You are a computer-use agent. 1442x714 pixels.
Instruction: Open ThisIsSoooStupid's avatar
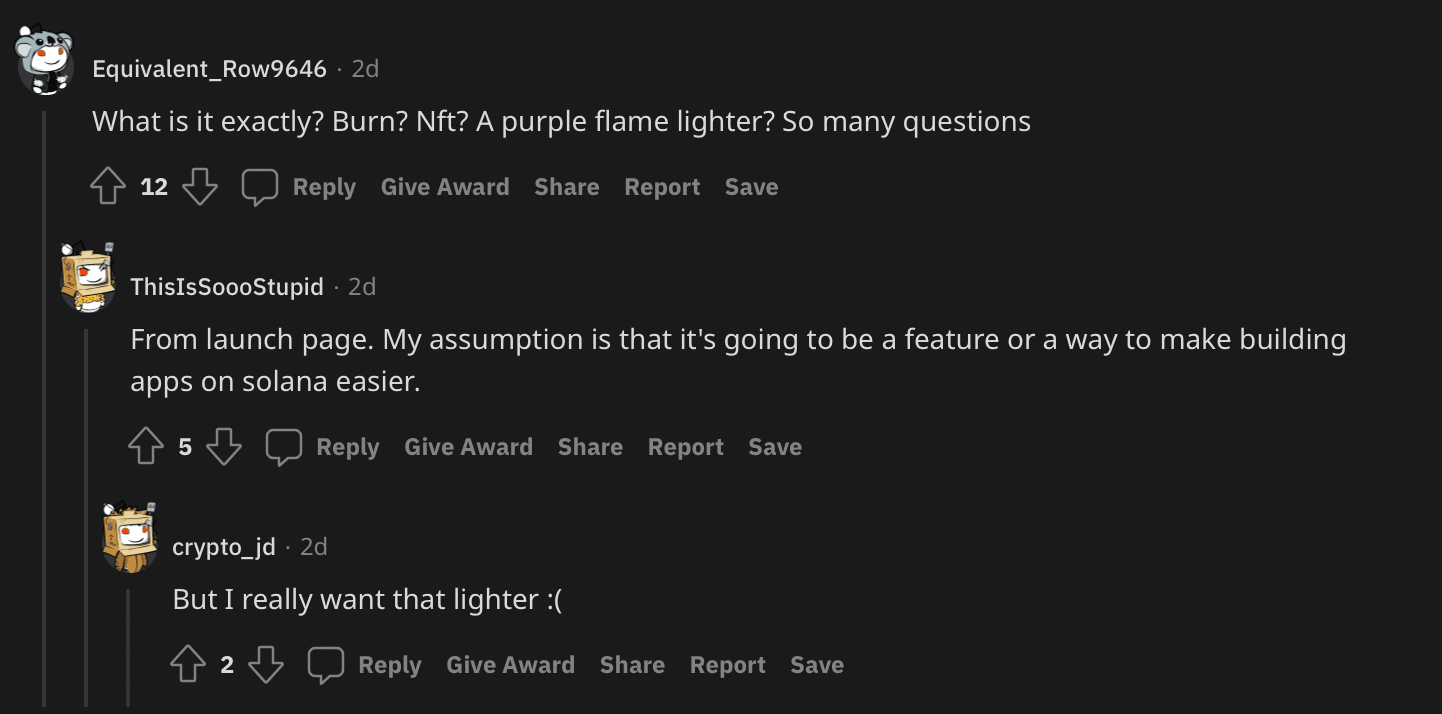[x=88, y=277]
